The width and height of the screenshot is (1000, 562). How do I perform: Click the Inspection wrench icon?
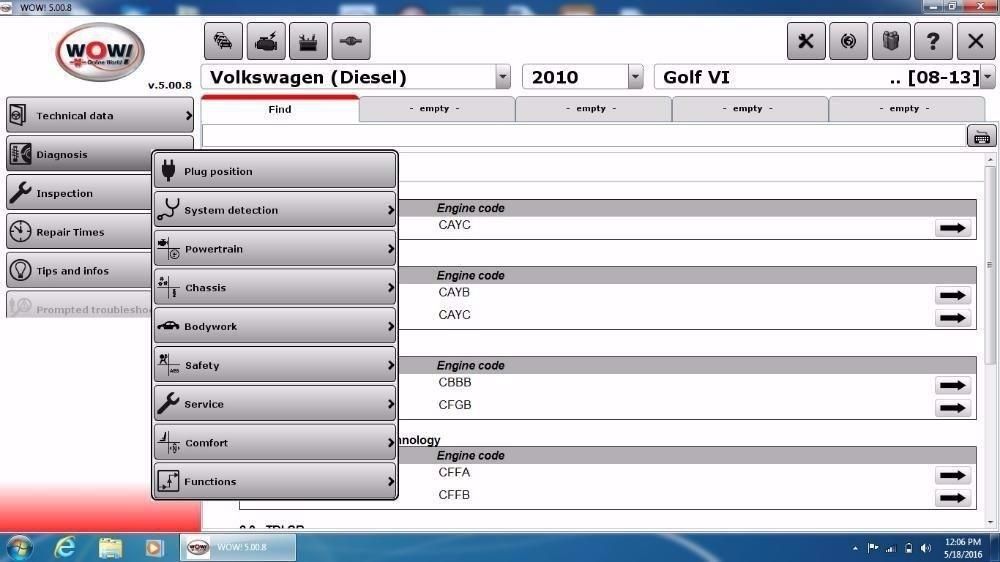pos(20,192)
